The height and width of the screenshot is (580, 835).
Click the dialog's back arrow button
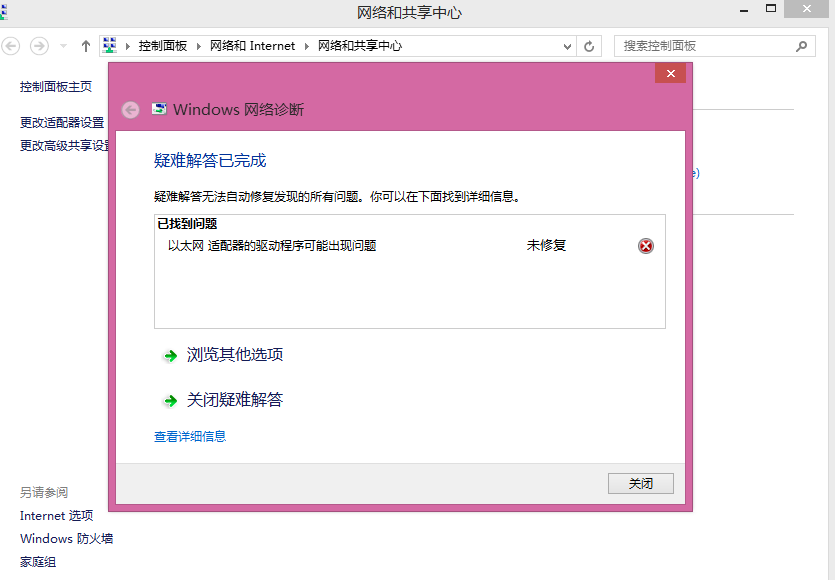point(130,110)
